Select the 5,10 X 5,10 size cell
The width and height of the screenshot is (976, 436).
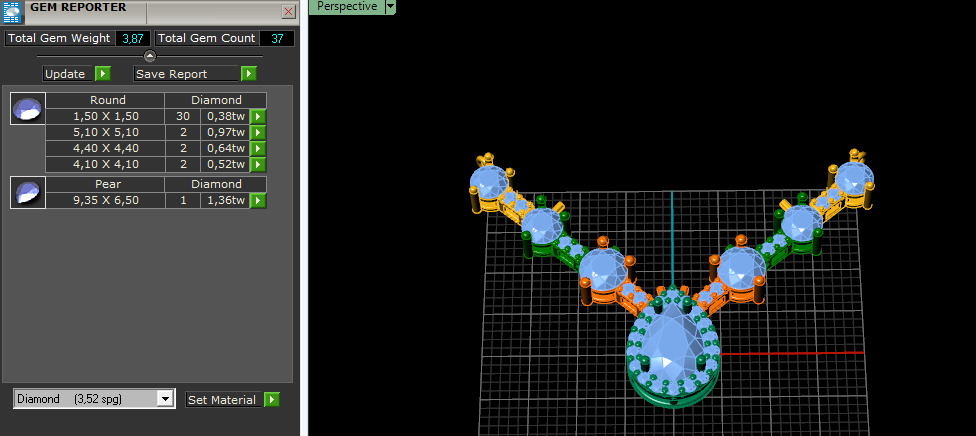point(105,133)
